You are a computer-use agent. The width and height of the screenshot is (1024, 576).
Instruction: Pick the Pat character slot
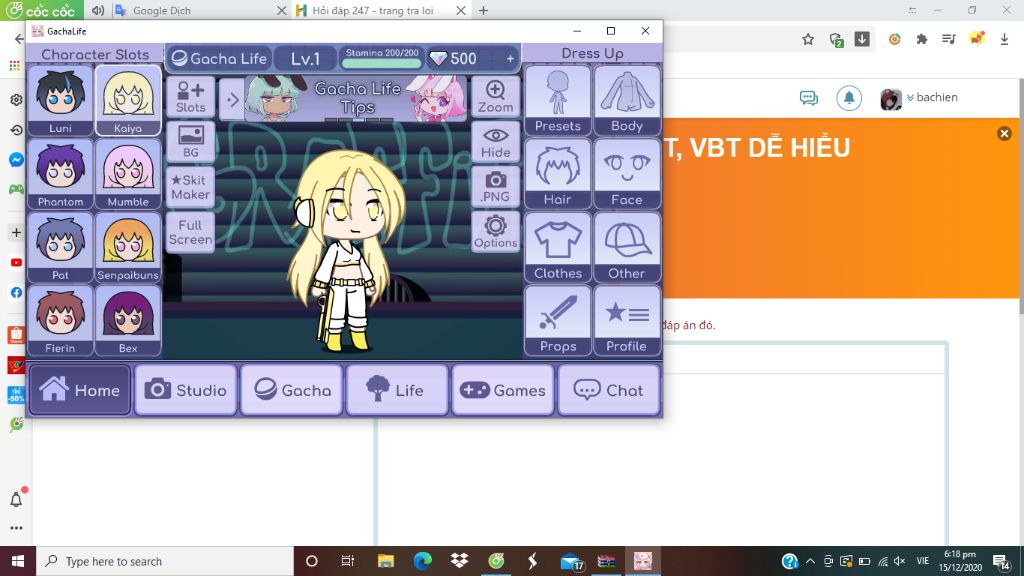(x=60, y=247)
